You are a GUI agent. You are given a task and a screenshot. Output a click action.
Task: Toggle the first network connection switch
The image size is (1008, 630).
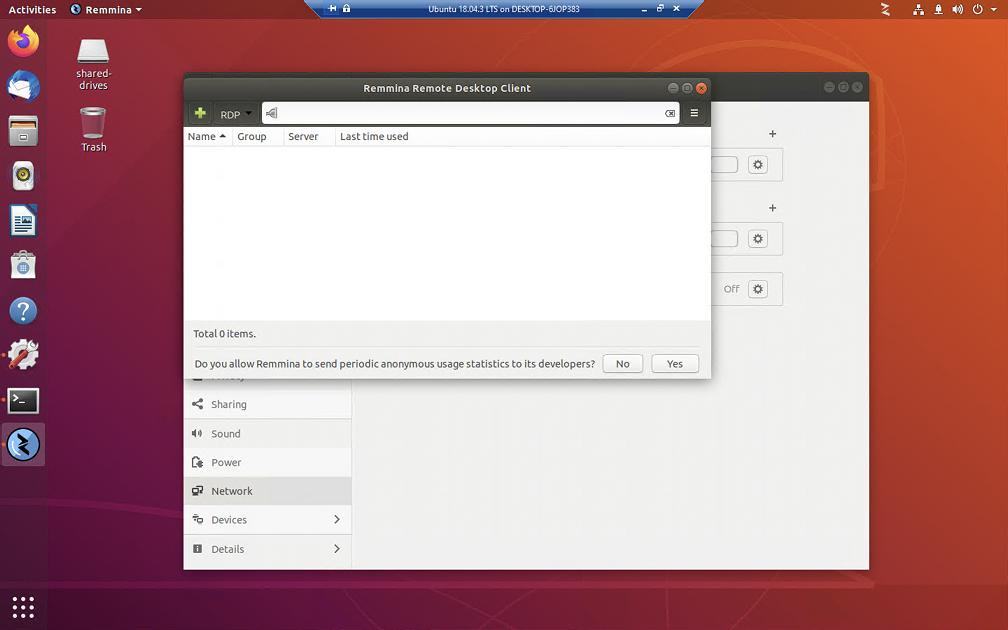724,165
